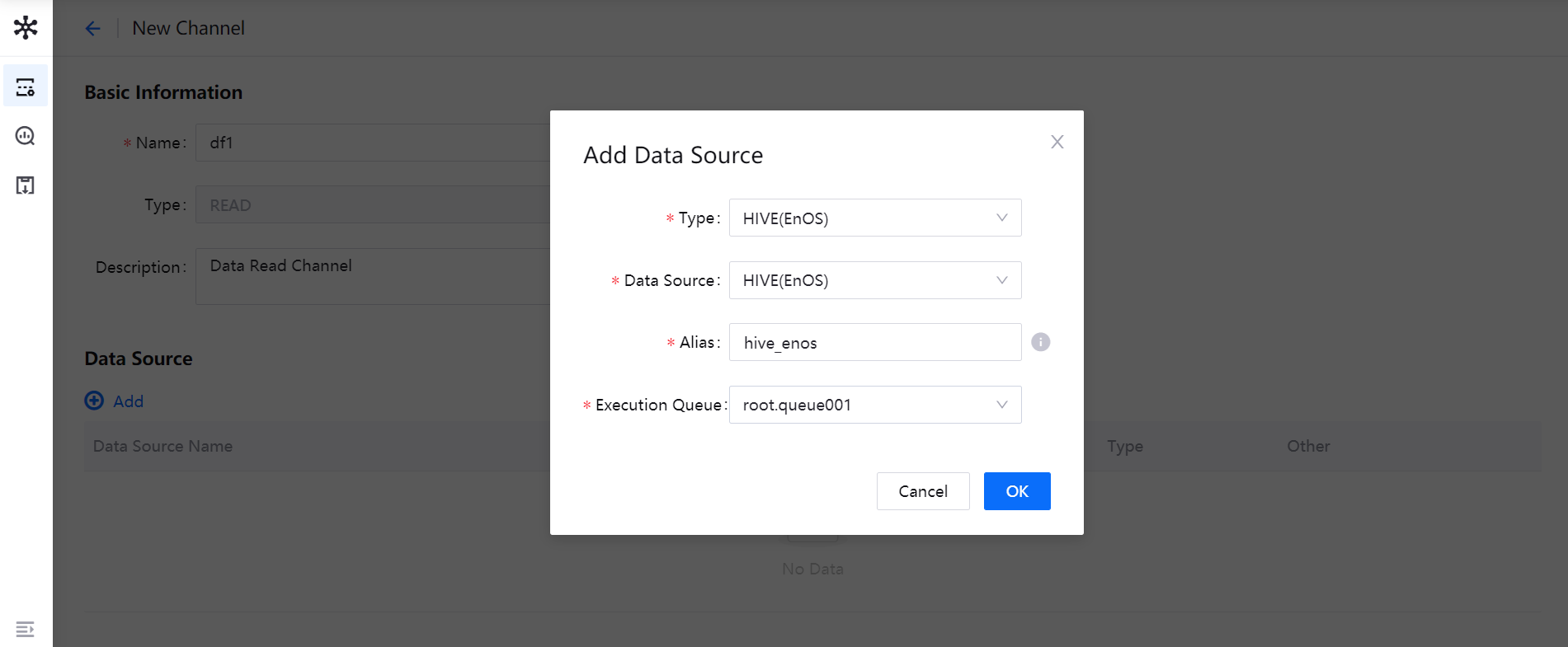The height and width of the screenshot is (647, 1568).
Task: Click the Data Source section heading
Action: 139,359
